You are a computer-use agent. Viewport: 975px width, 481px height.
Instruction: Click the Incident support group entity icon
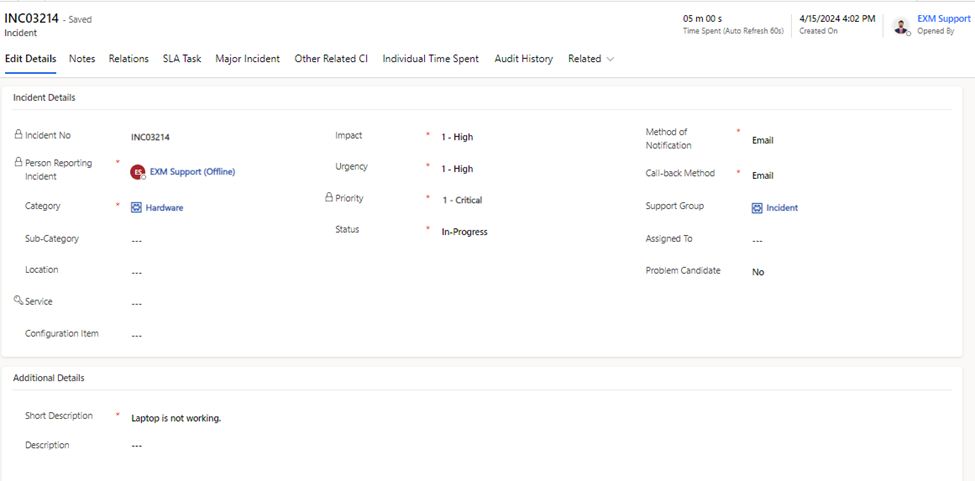pos(757,208)
